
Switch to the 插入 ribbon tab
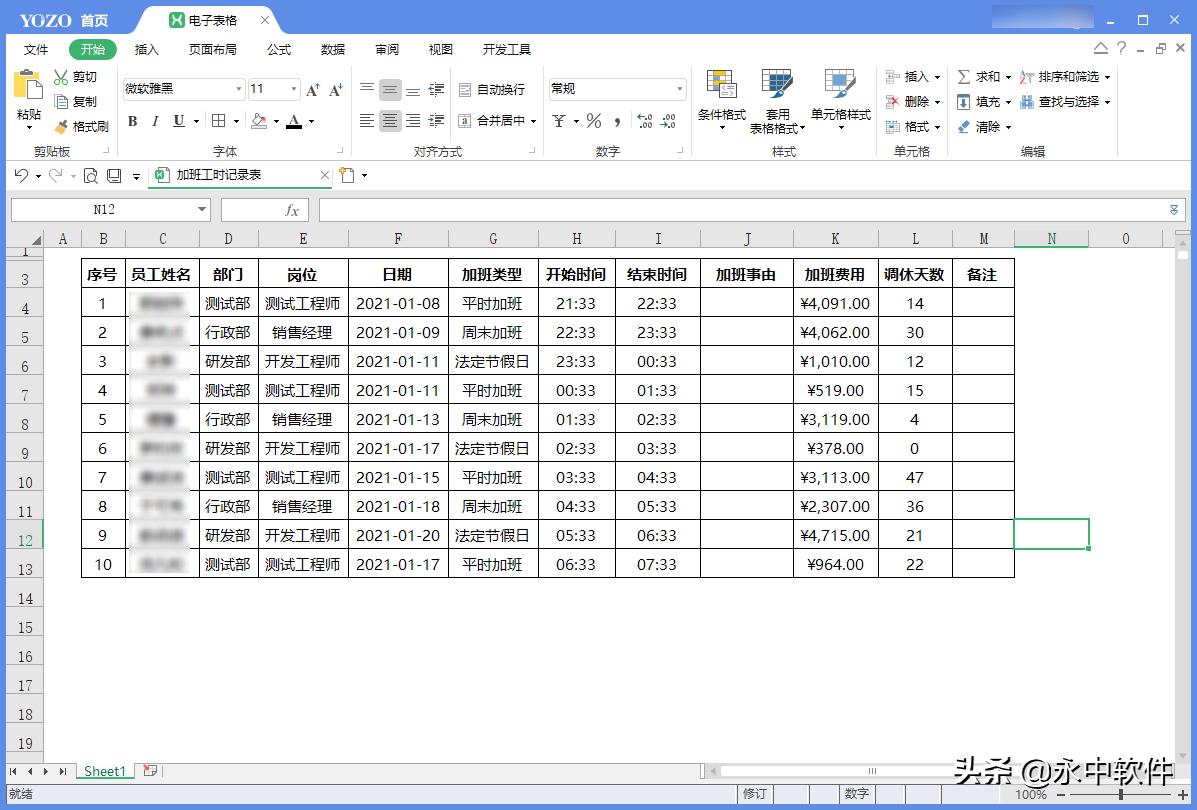coord(147,48)
